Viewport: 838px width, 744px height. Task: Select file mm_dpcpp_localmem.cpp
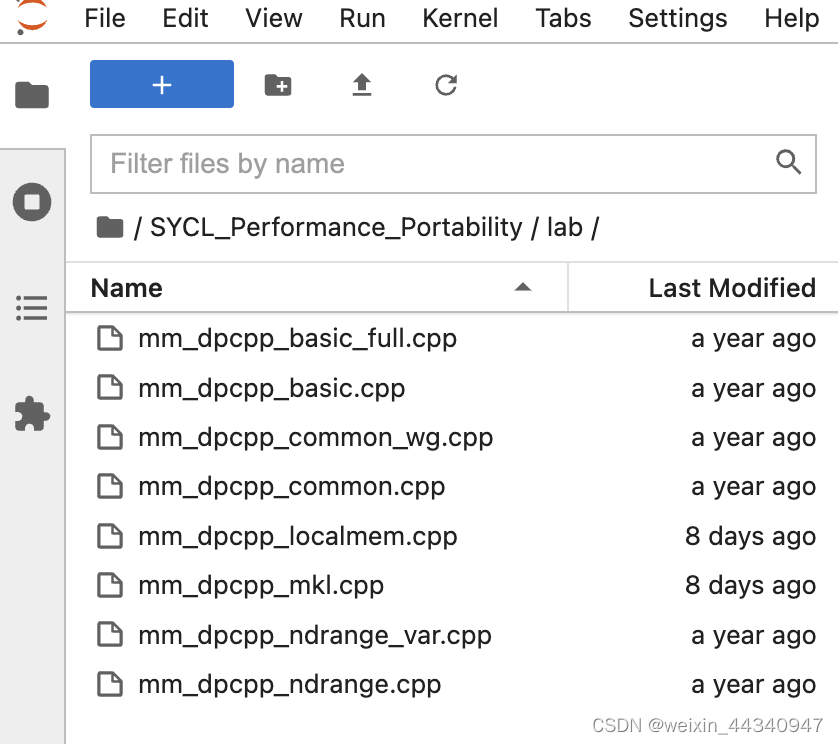pyautogui.click(x=452, y=536)
